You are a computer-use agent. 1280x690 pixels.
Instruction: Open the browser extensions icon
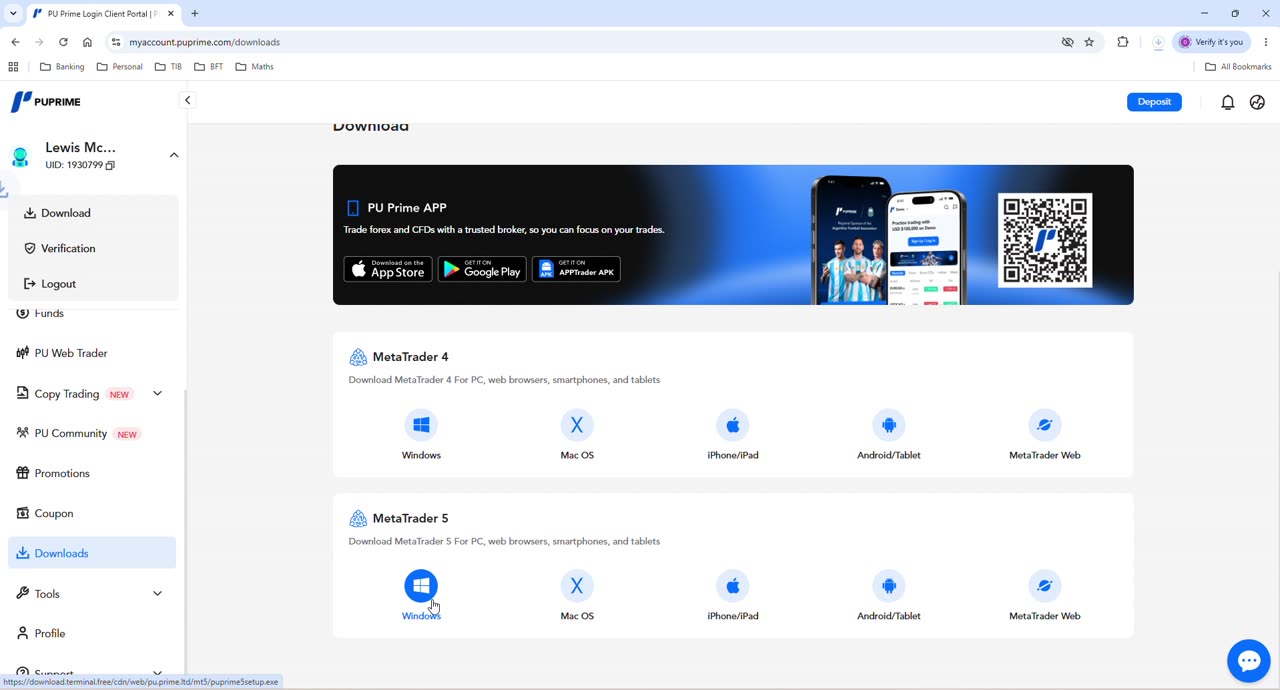[1123, 42]
